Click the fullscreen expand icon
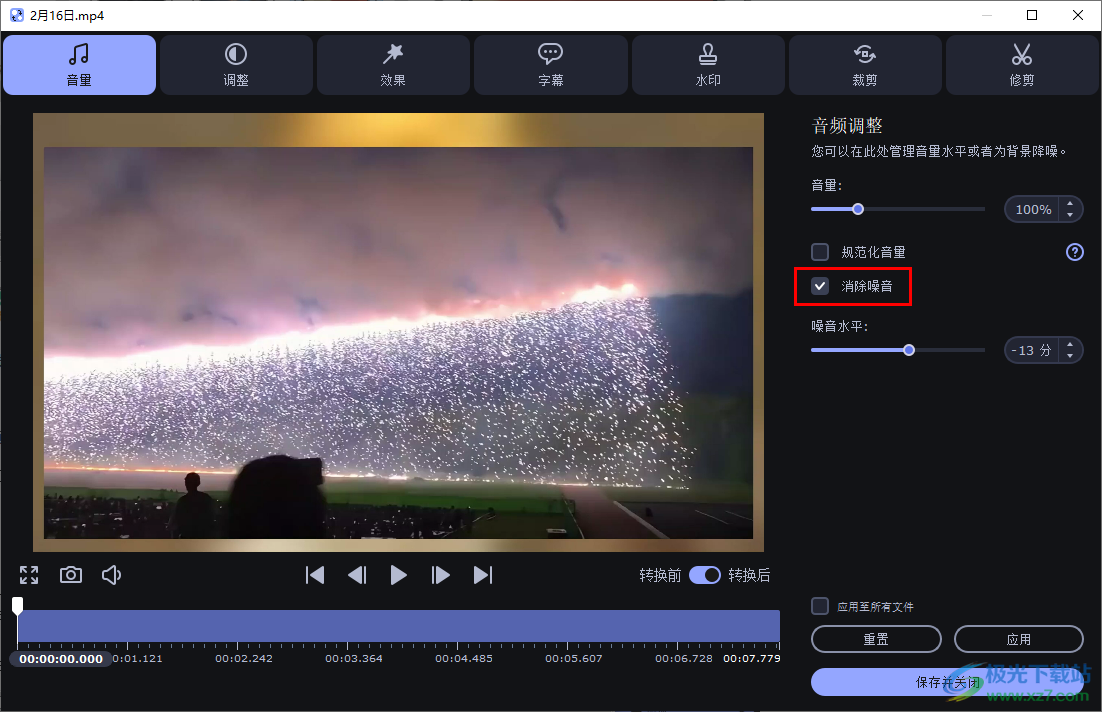This screenshot has width=1102, height=712. [x=29, y=575]
